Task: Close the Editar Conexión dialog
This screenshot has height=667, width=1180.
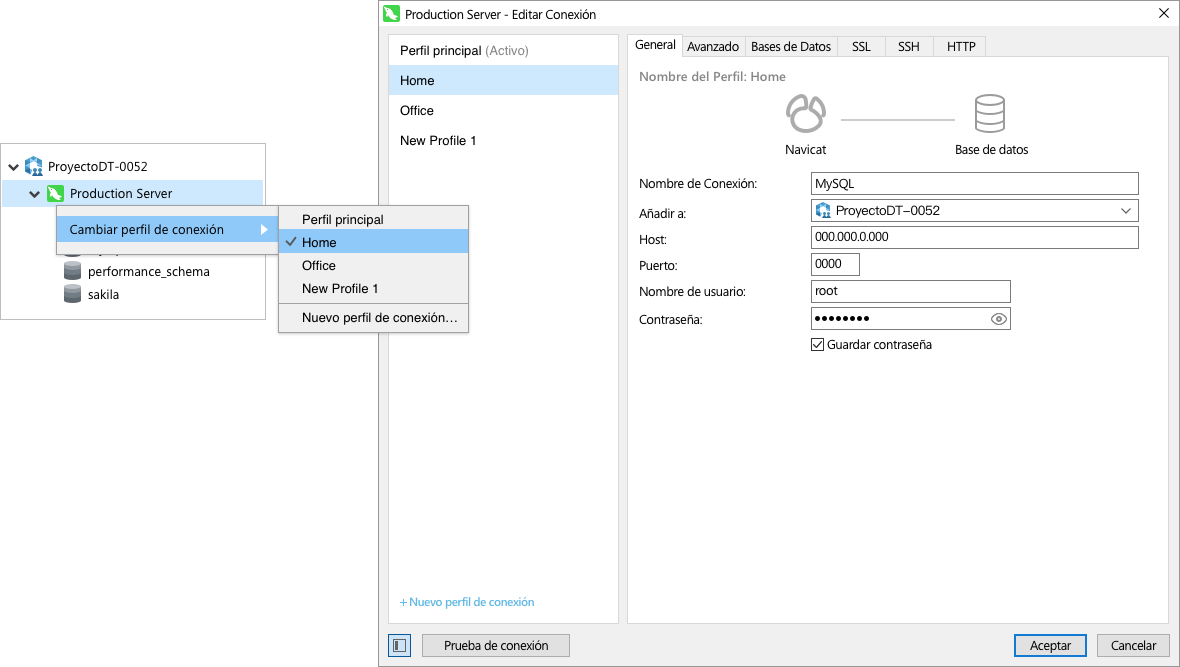Action: (1163, 14)
